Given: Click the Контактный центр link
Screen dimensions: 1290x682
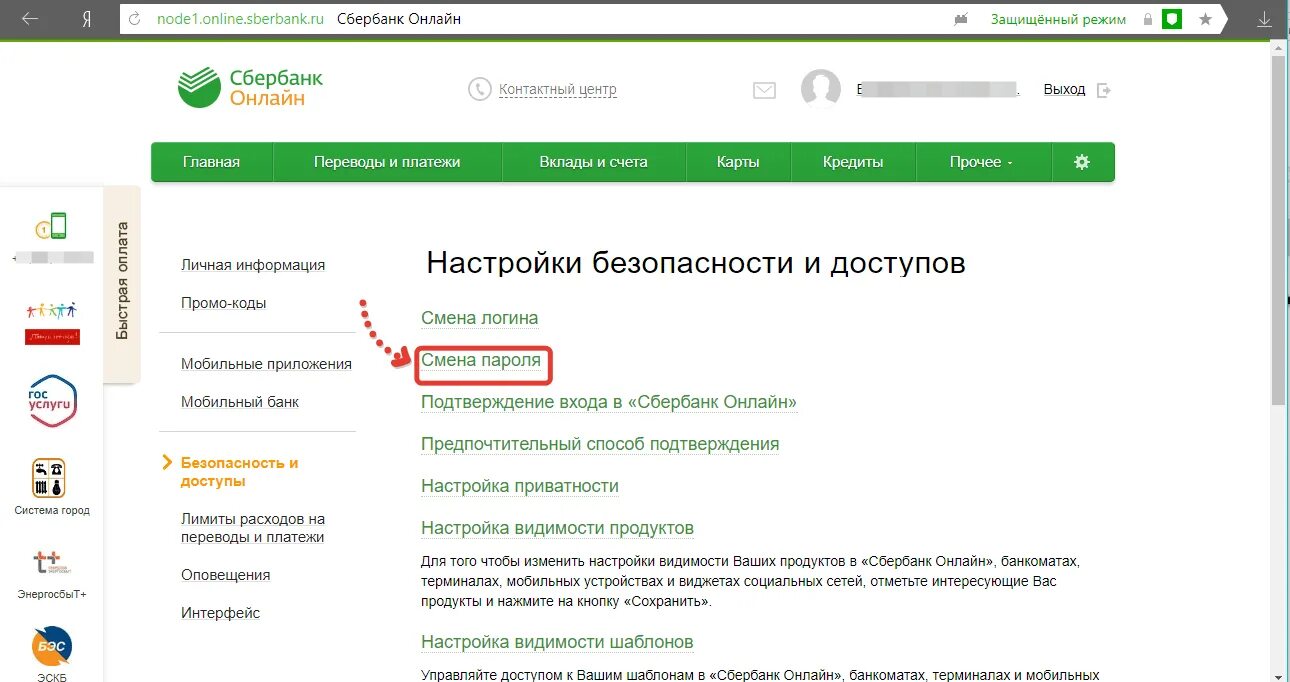Looking at the screenshot, I should (558, 90).
